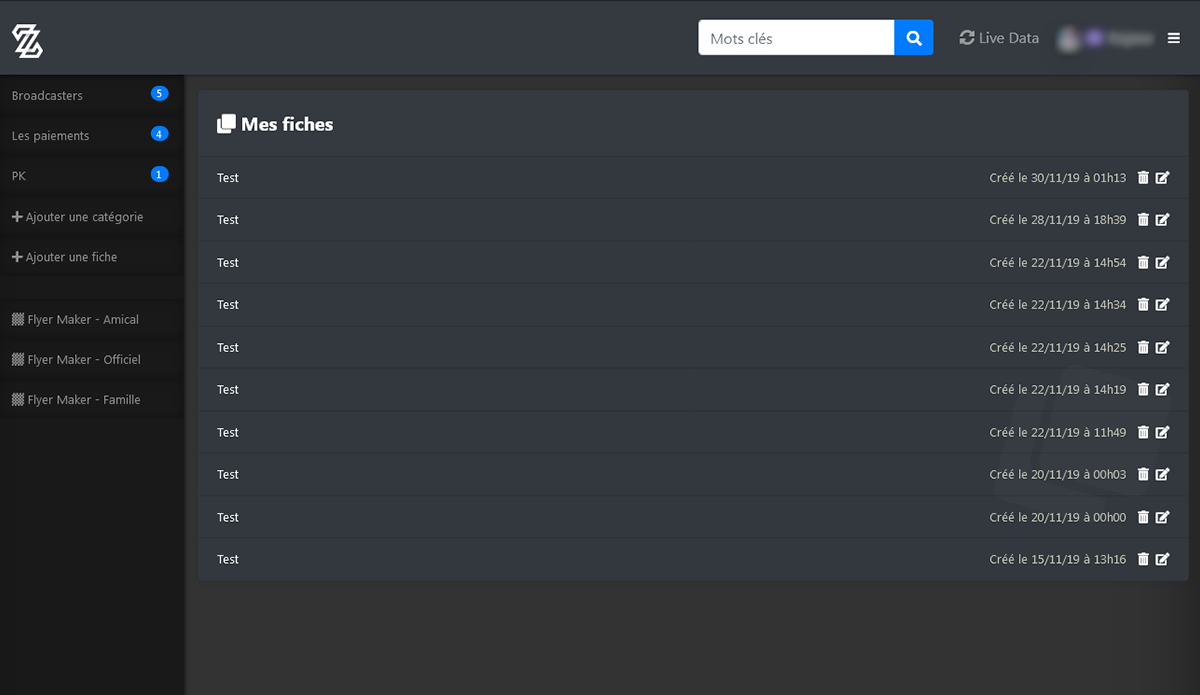This screenshot has height=695, width=1200.
Task: Edit the fiche created 20/11/19 à 00h03
Action: [1162, 475]
